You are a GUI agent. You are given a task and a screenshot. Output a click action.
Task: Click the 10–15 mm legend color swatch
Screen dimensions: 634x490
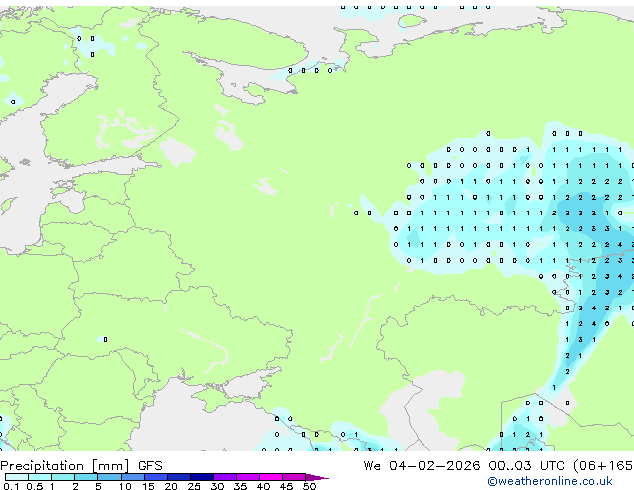point(133,477)
